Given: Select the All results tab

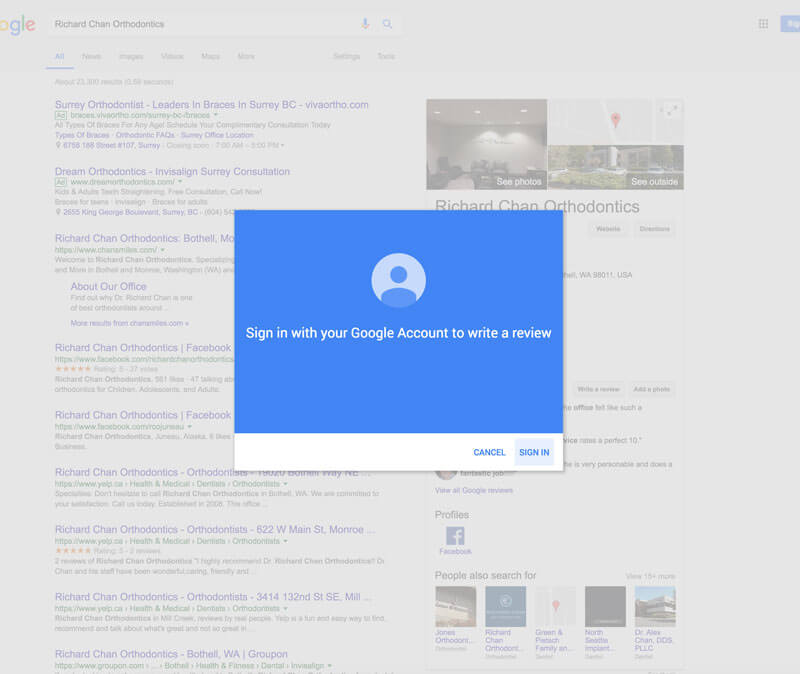Looking at the screenshot, I should pos(60,56).
